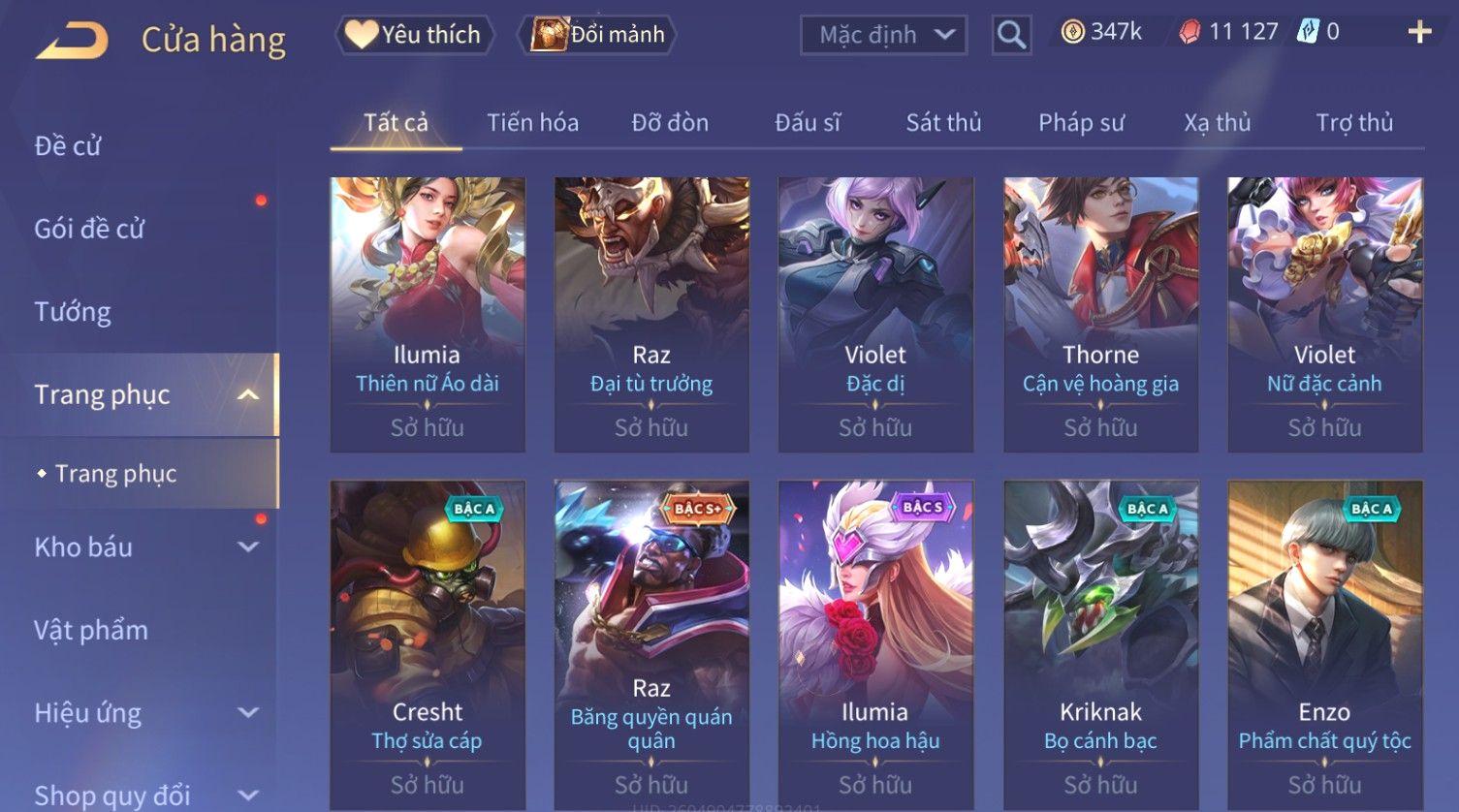The image size is (1459, 812).
Task: Tap the red gem currency icon
Action: coord(1189,33)
